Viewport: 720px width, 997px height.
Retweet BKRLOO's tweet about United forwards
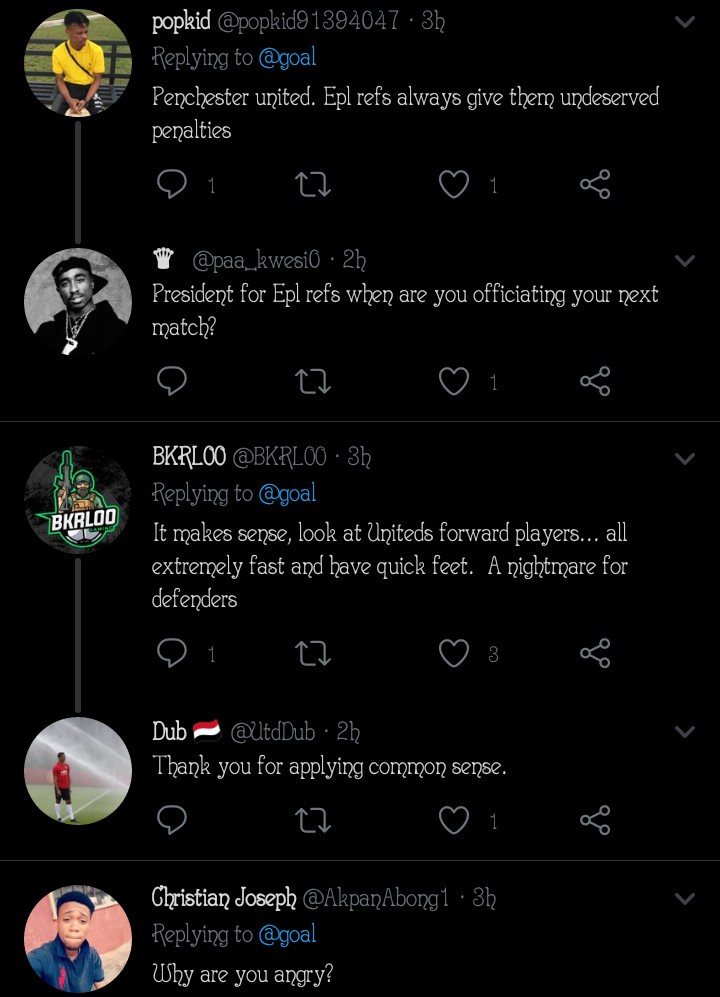pos(314,654)
